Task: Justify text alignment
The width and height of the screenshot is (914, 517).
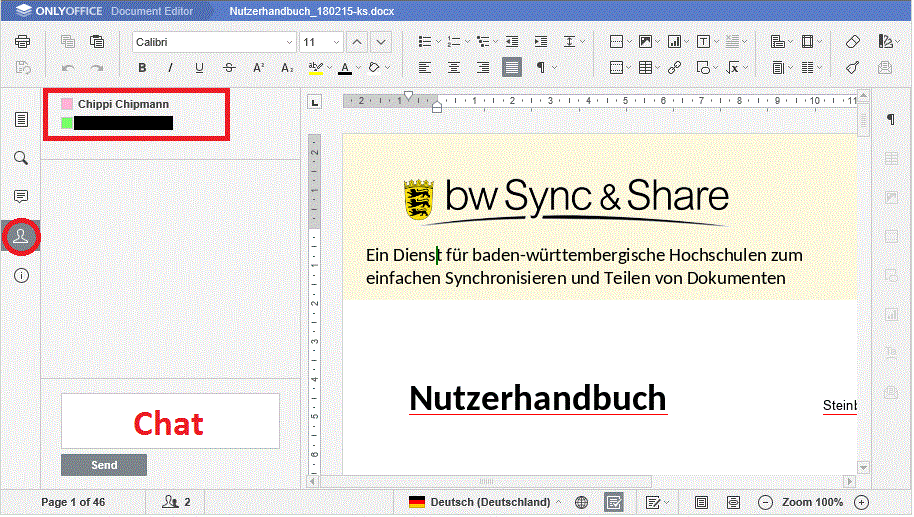Action: (512, 68)
